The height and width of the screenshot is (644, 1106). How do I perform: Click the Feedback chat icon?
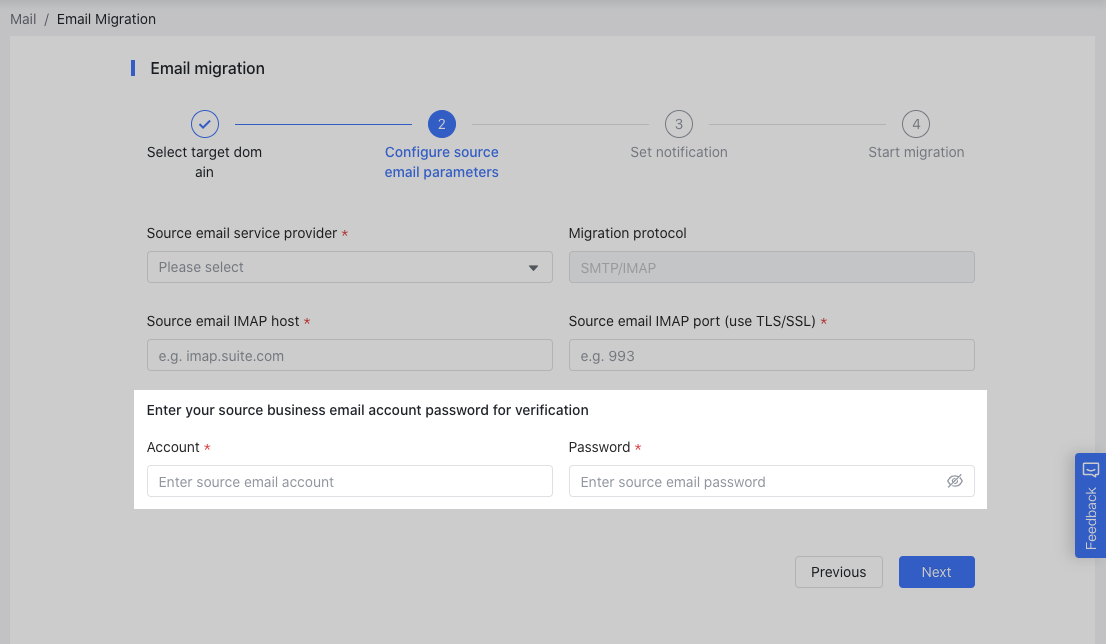point(1090,470)
